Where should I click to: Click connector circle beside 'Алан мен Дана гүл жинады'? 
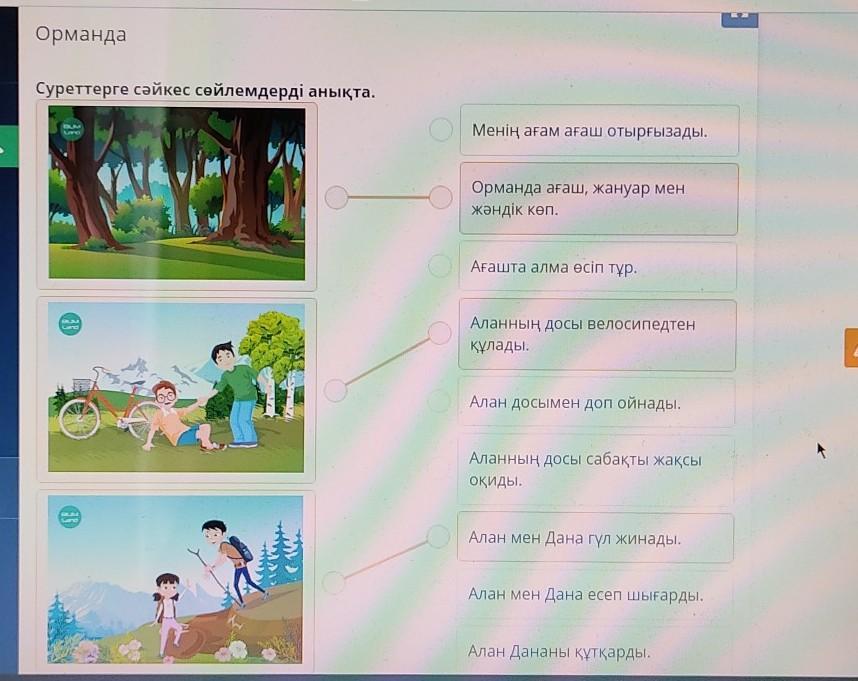(438, 537)
